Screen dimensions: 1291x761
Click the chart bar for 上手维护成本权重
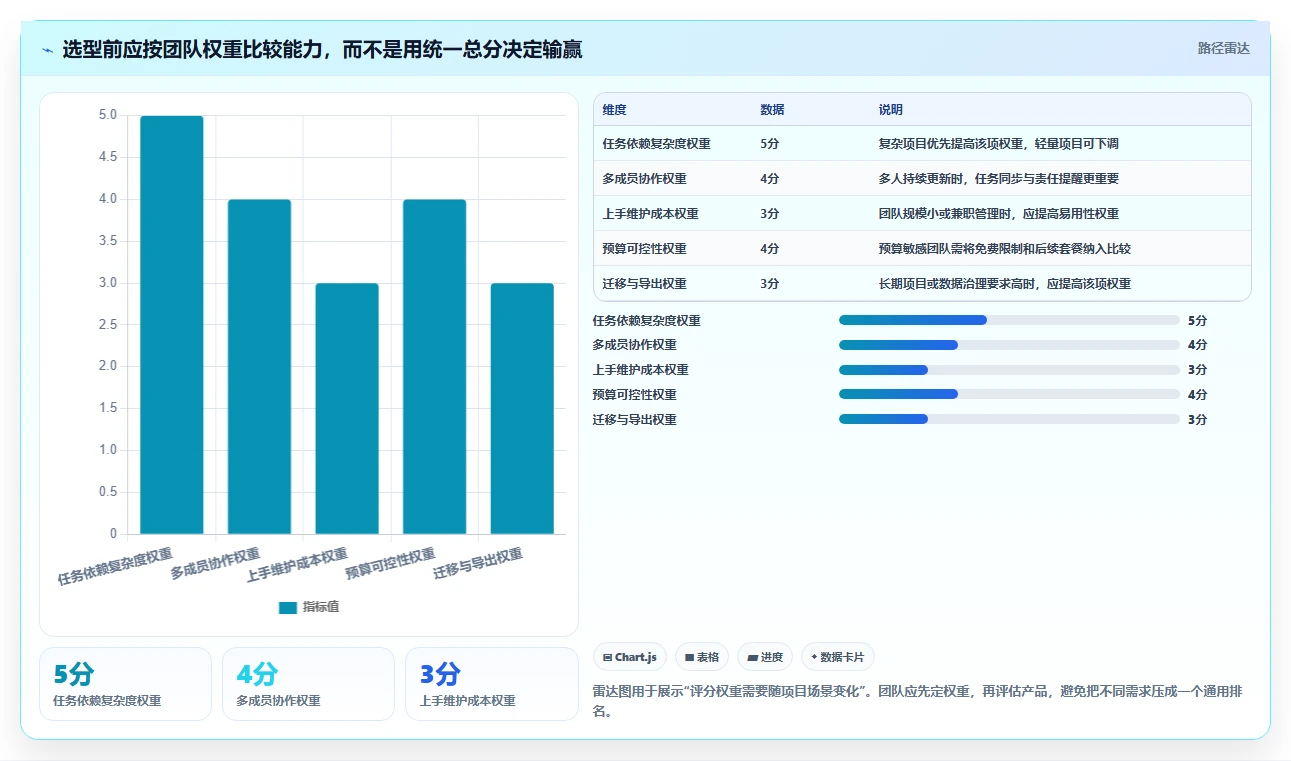347,409
